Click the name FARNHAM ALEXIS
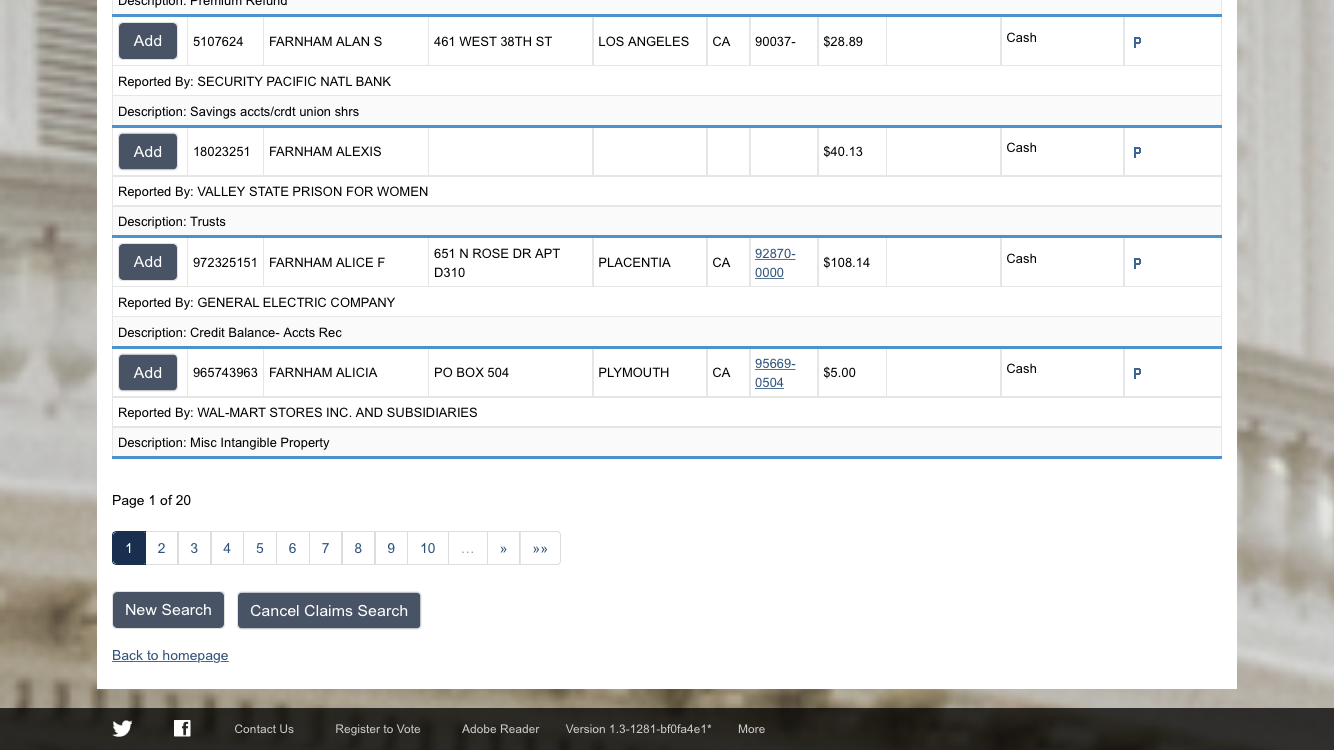The height and width of the screenshot is (750, 1334). pos(325,151)
